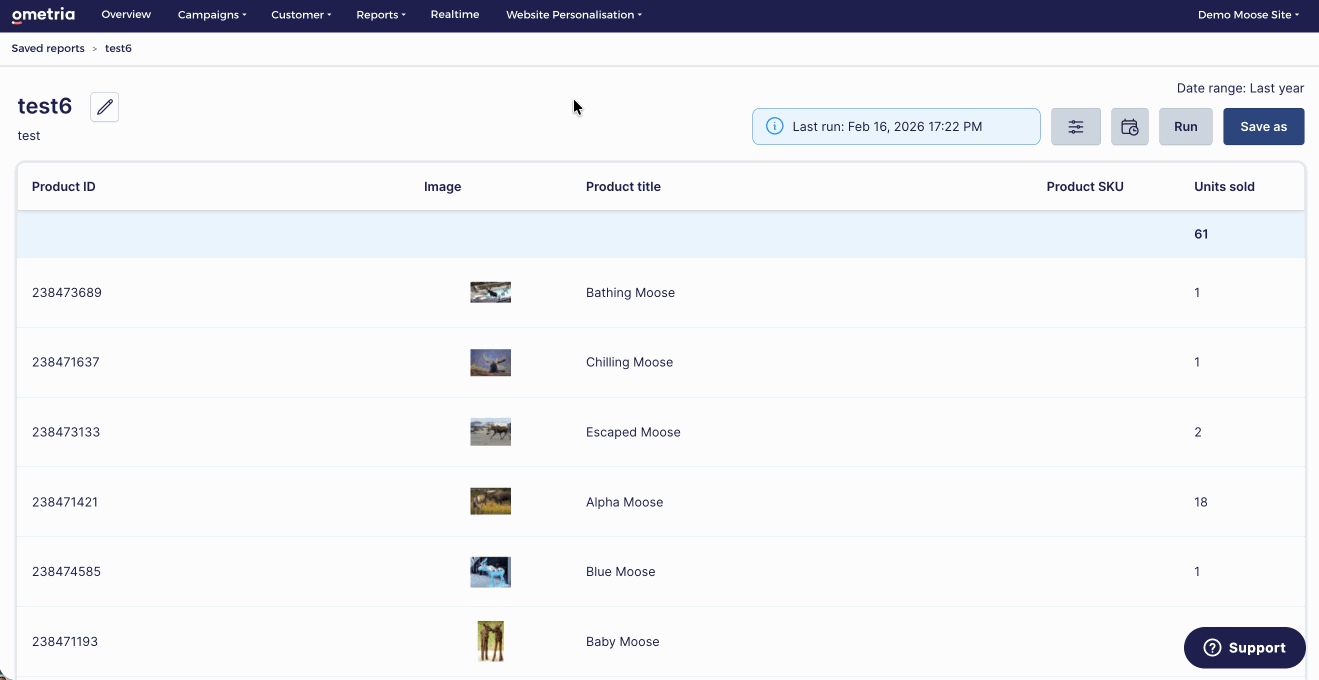
Task: Open the Reports dropdown
Action: pyautogui.click(x=381, y=15)
